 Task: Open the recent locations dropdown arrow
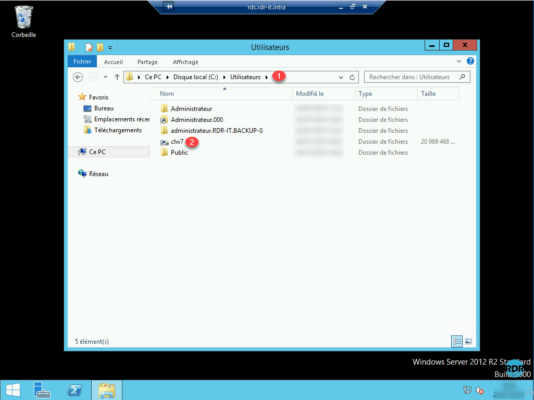click(x=106, y=77)
